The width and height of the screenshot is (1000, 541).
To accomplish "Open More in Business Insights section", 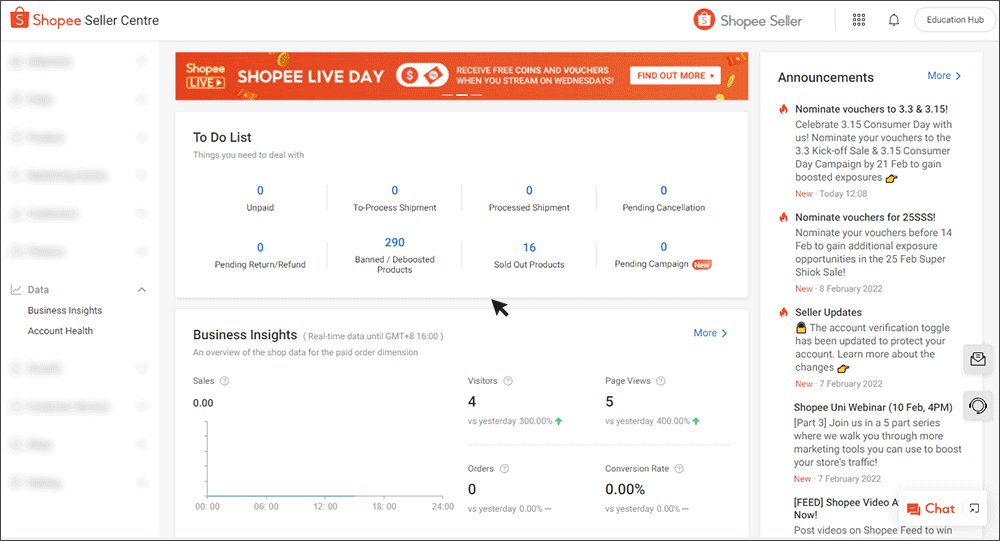I will [710, 333].
